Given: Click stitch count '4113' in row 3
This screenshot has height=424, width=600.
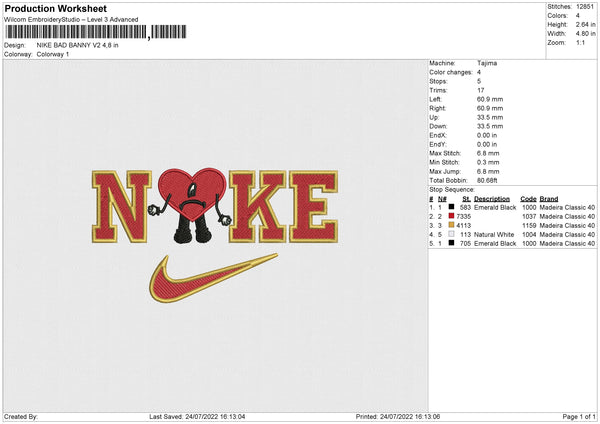Looking at the screenshot, I should point(463,225).
